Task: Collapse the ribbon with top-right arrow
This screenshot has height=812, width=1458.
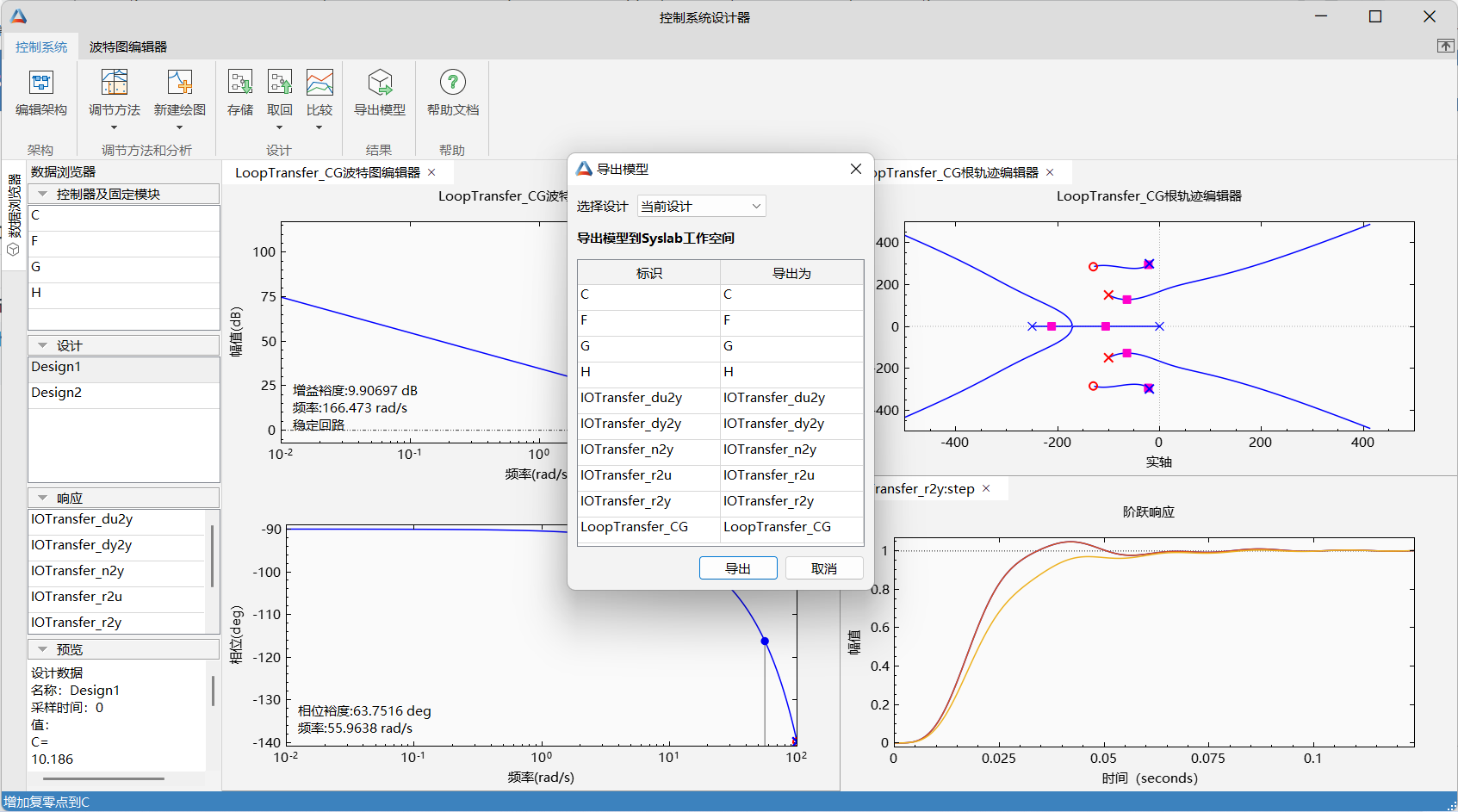Action: [1445, 46]
